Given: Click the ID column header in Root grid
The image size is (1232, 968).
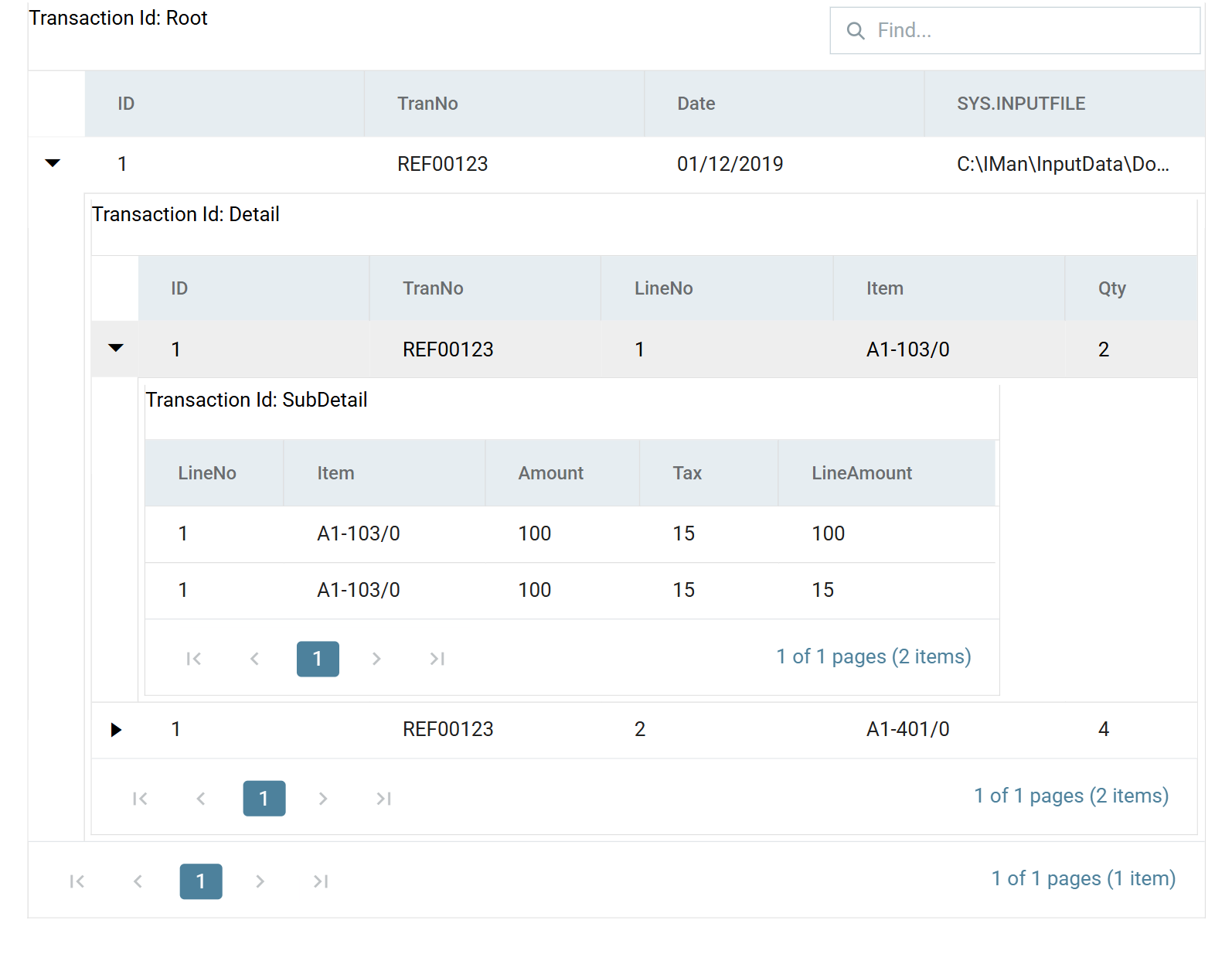Looking at the screenshot, I should click(x=225, y=104).
